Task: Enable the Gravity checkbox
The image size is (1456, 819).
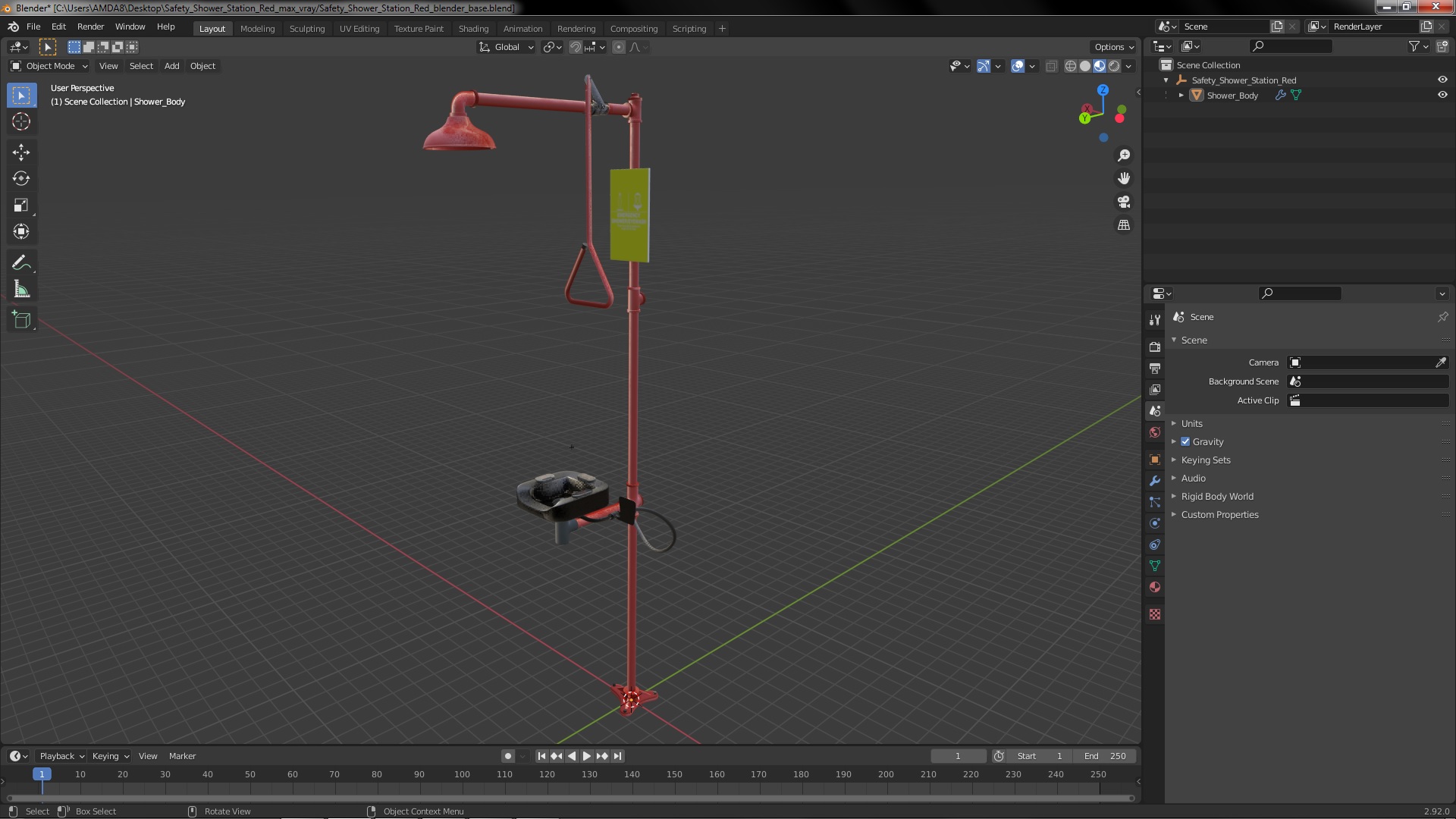Action: [1185, 441]
